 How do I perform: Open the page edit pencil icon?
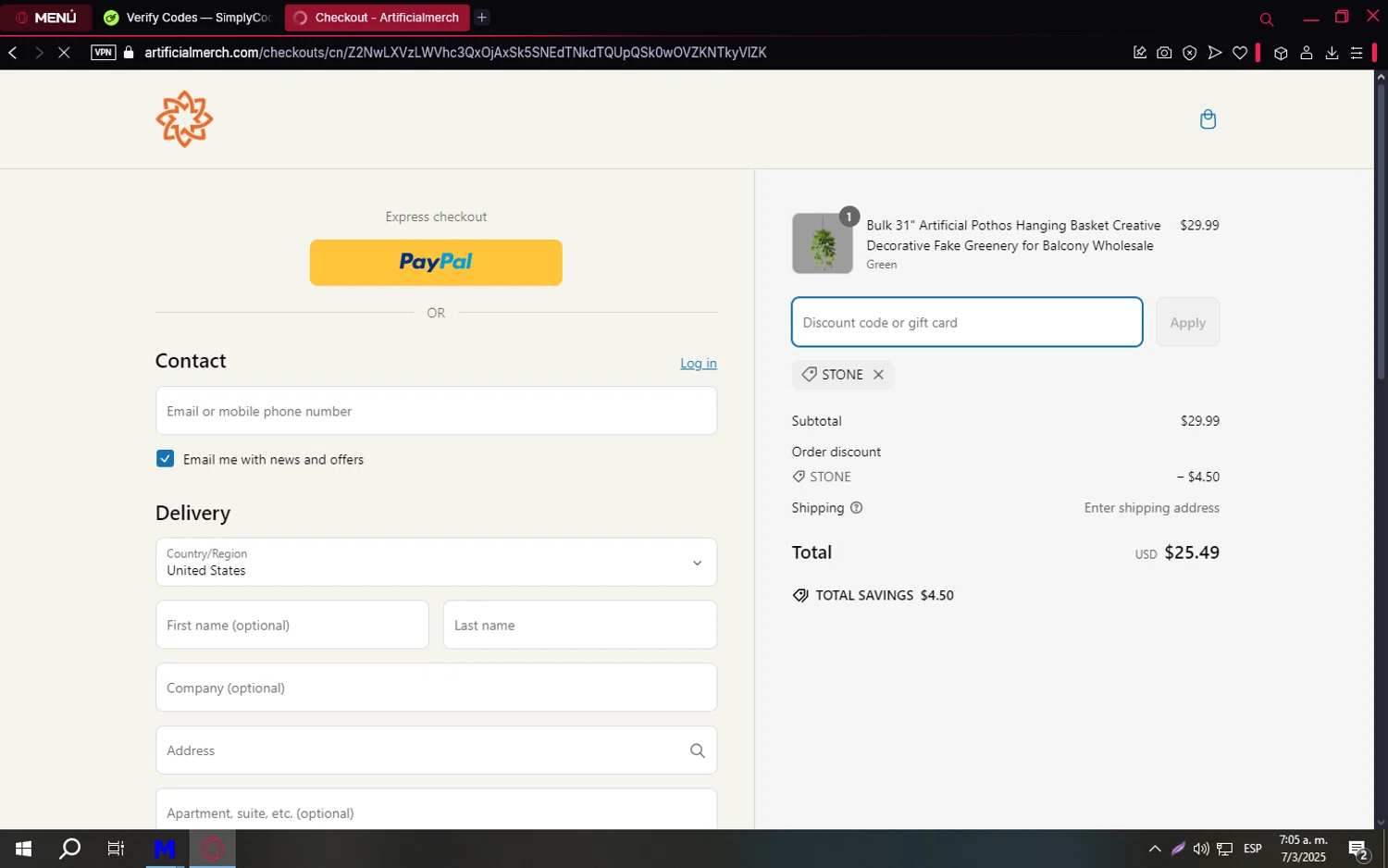(1140, 53)
